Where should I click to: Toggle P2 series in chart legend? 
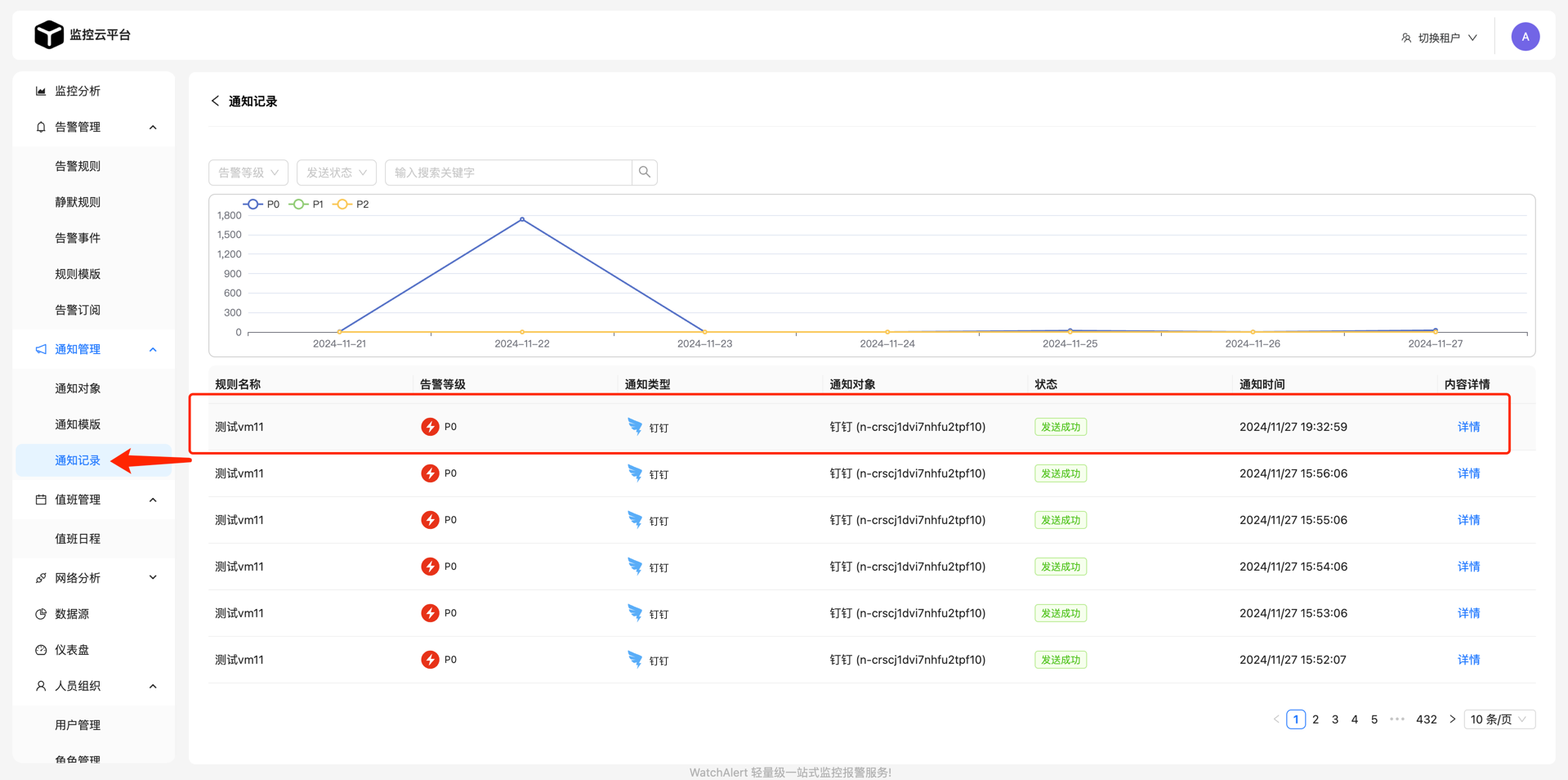click(x=351, y=204)
